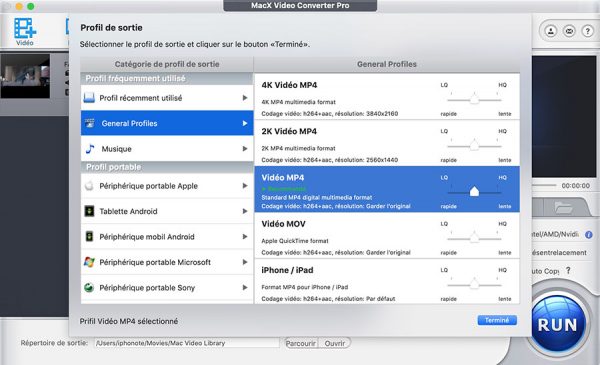Expand the General Profiles arrow
600x365 pixels.
[245, 123]
